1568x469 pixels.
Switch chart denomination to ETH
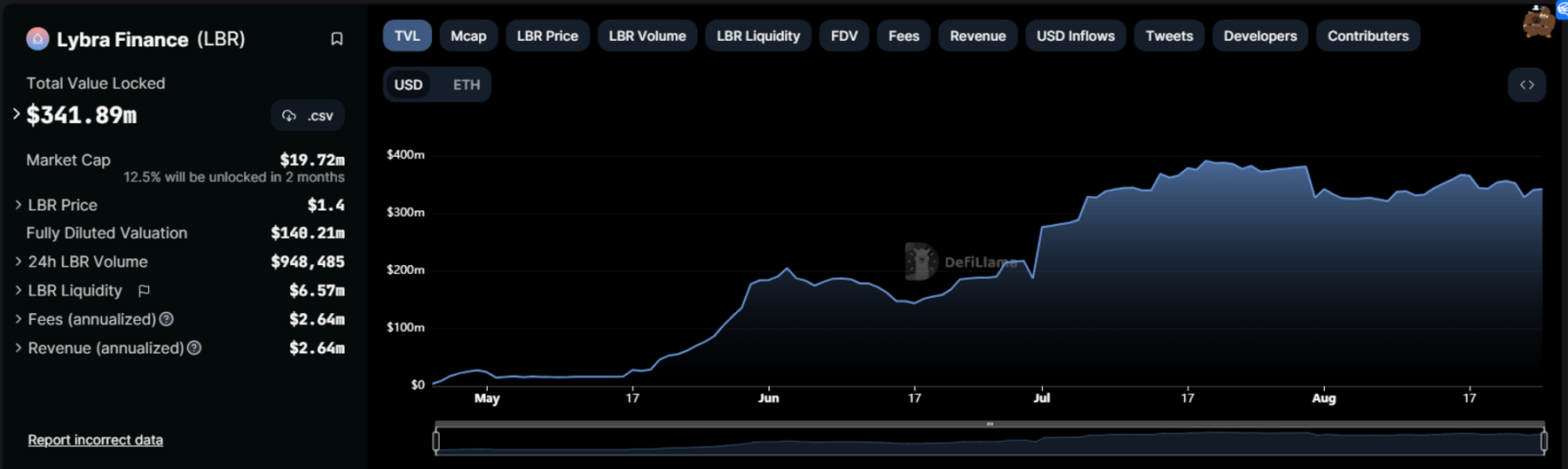466,85
